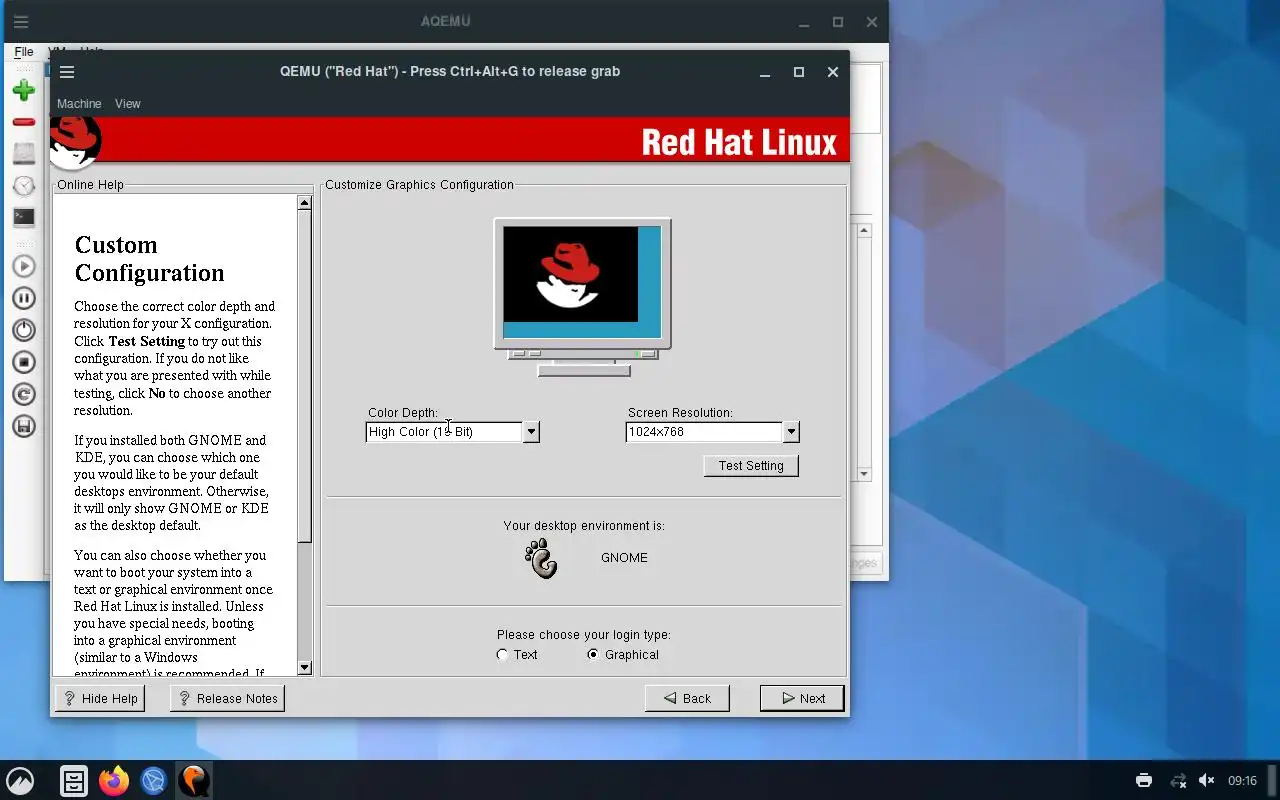Click the floppy Save VM state icon in AQEMU
This screenshot has width=1280, height=800.
[24, 426]
